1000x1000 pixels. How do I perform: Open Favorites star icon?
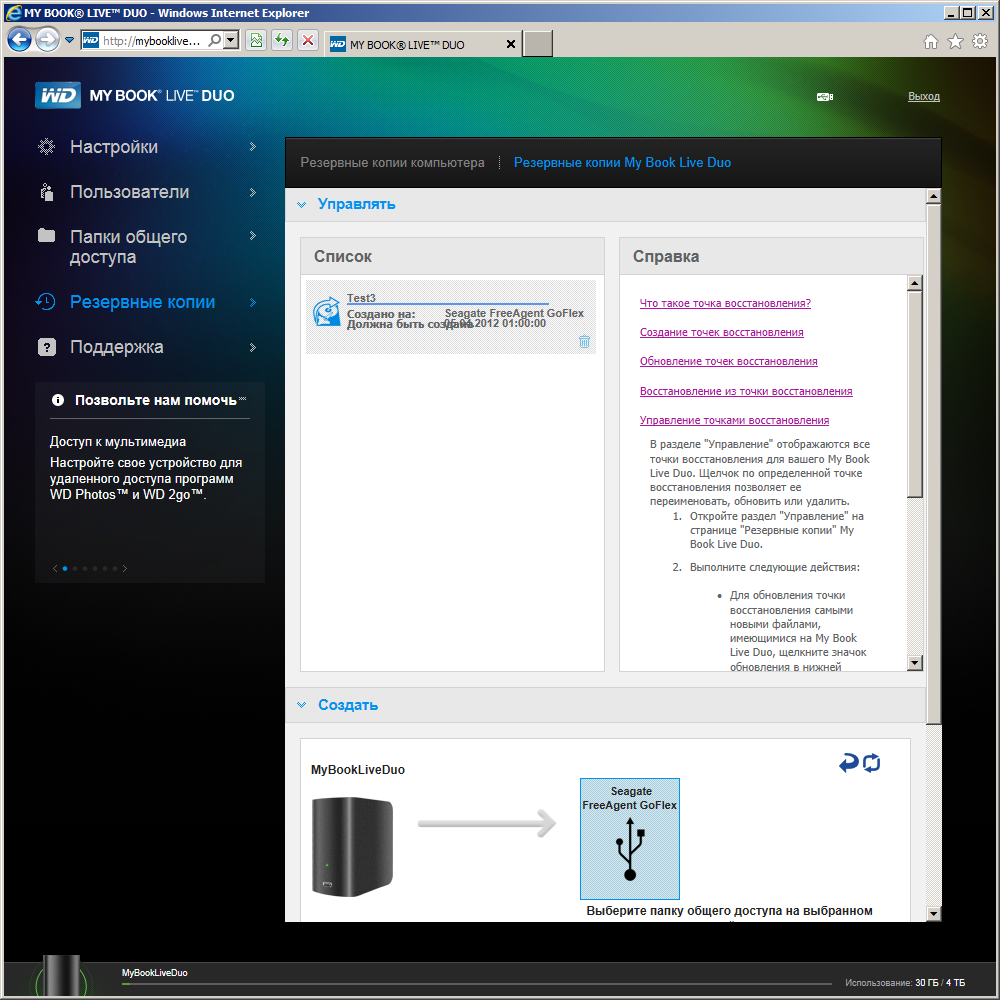(x=955, y=42)
